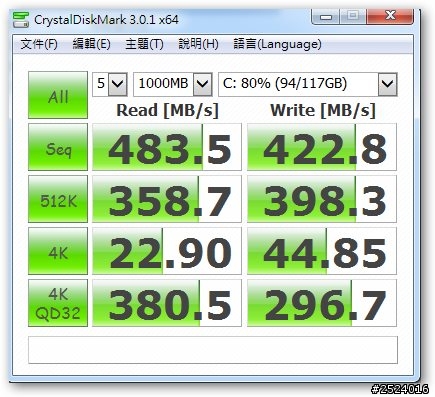
Task: Minimize the CrystalDiskMark window
Action: coord(326,16)
